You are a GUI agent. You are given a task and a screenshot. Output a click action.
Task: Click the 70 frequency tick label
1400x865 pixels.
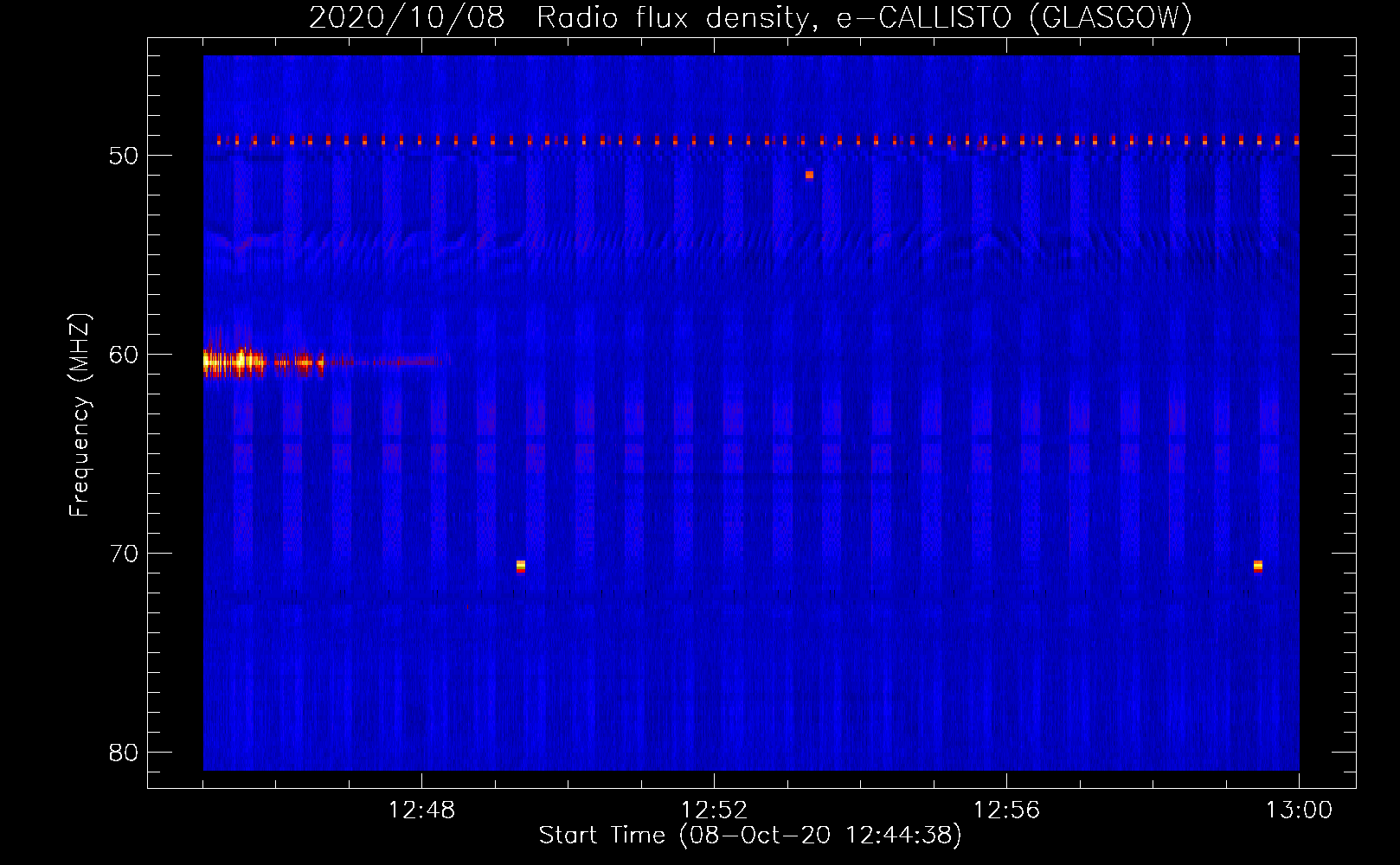pyautogui.click(x=124, y=554)
